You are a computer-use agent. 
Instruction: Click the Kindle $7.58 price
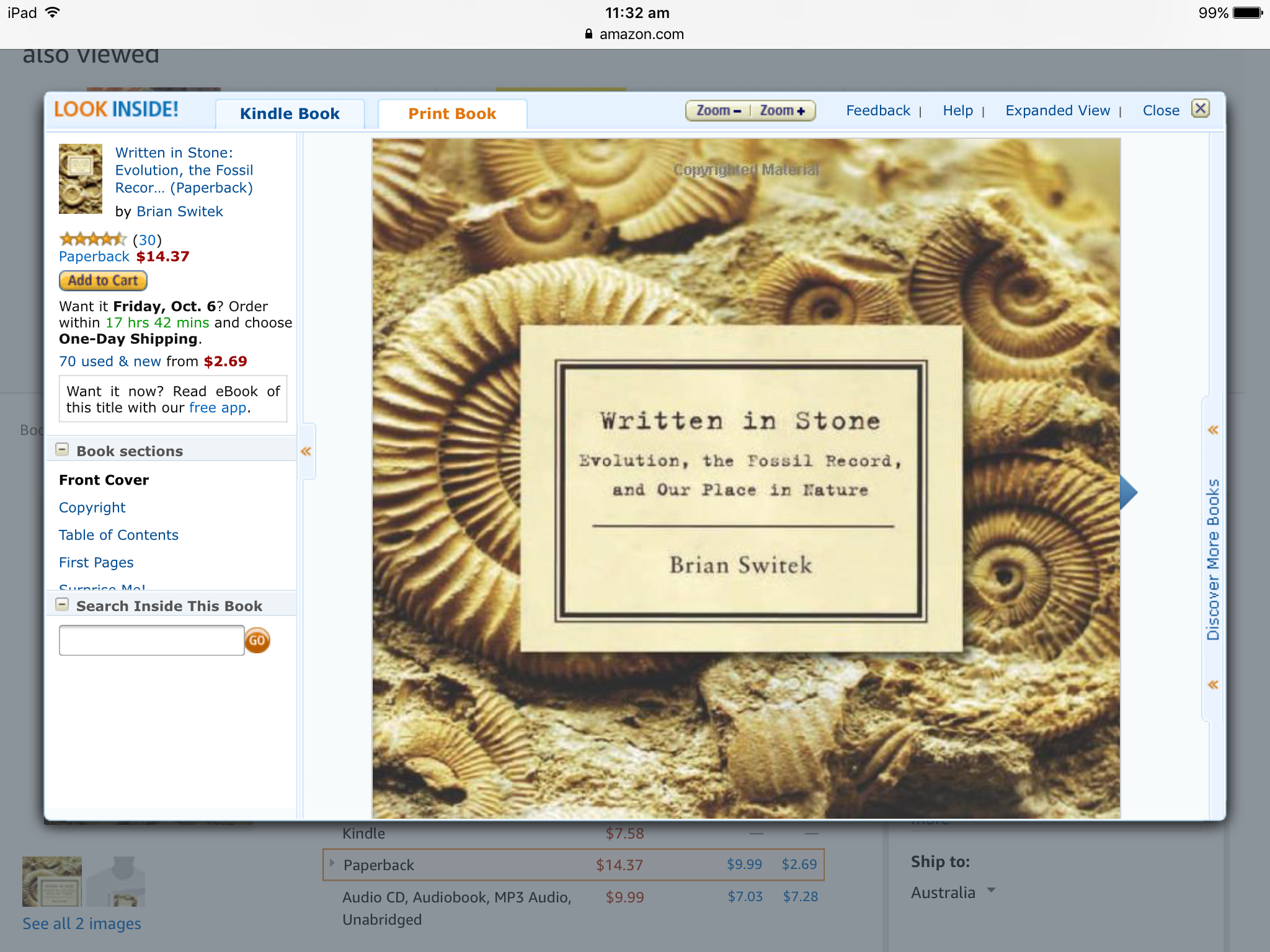click(624, 834)
